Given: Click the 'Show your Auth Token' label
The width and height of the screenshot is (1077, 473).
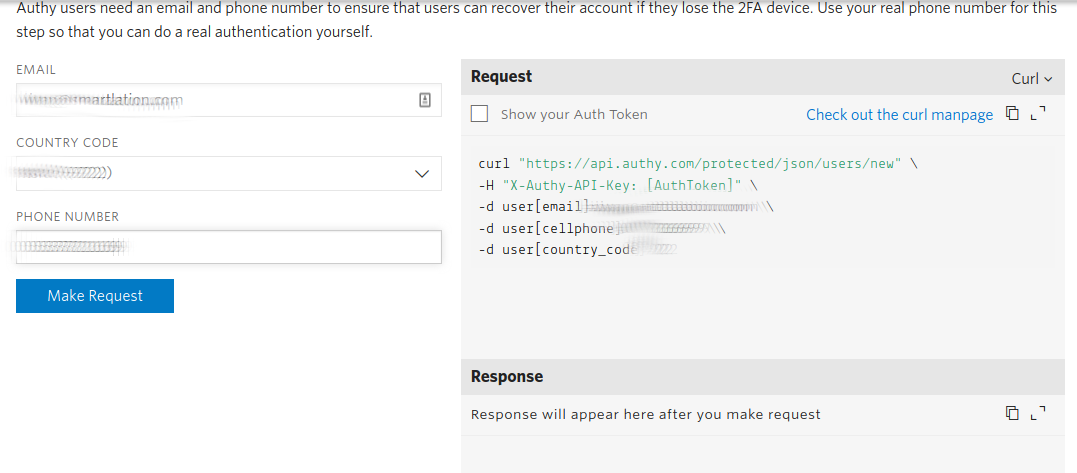Looking at the screenshot, I should pyautogui.click(x=574, y=115).
